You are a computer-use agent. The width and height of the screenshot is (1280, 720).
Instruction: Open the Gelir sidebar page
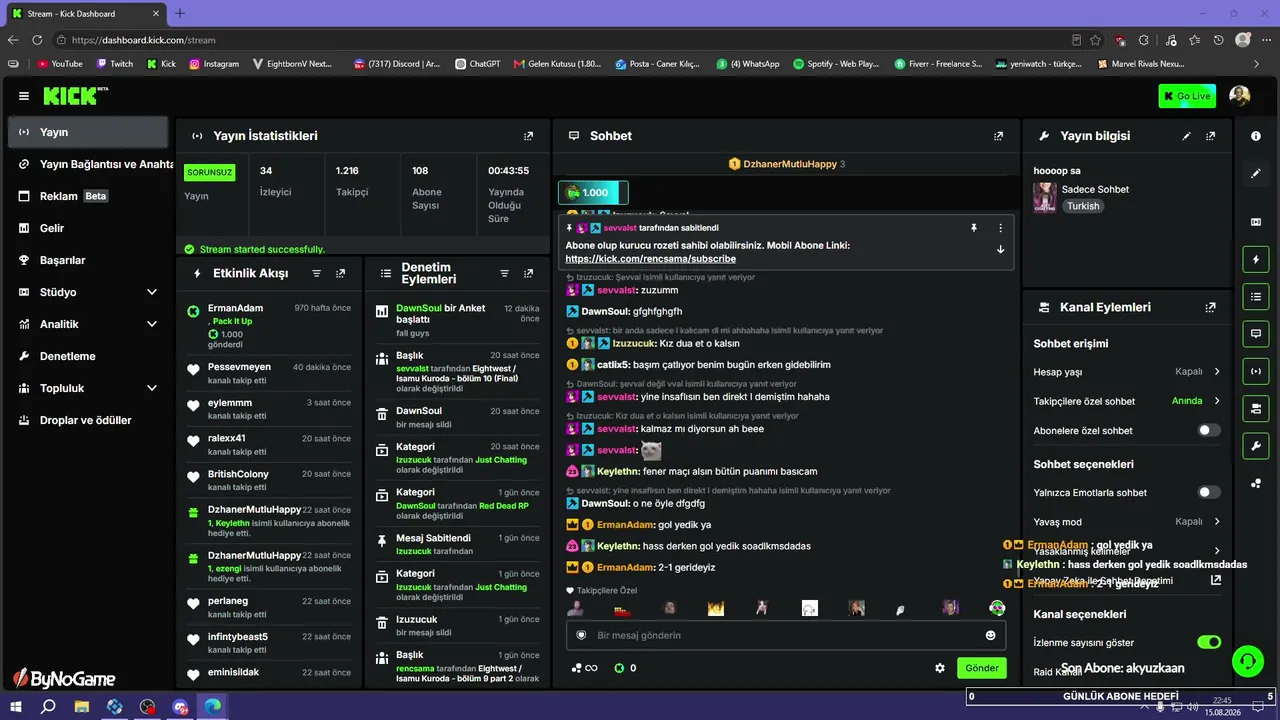click(88, 228)
